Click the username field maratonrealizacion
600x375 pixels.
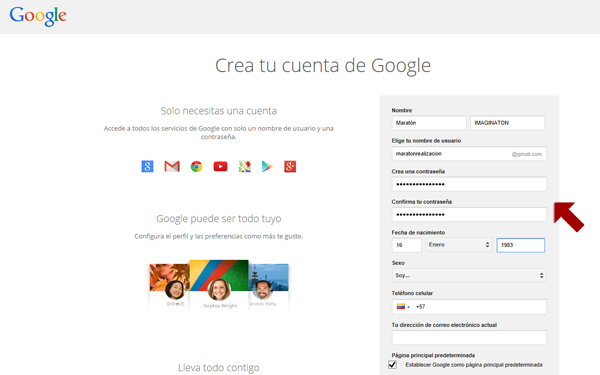(x=469, y=154)
